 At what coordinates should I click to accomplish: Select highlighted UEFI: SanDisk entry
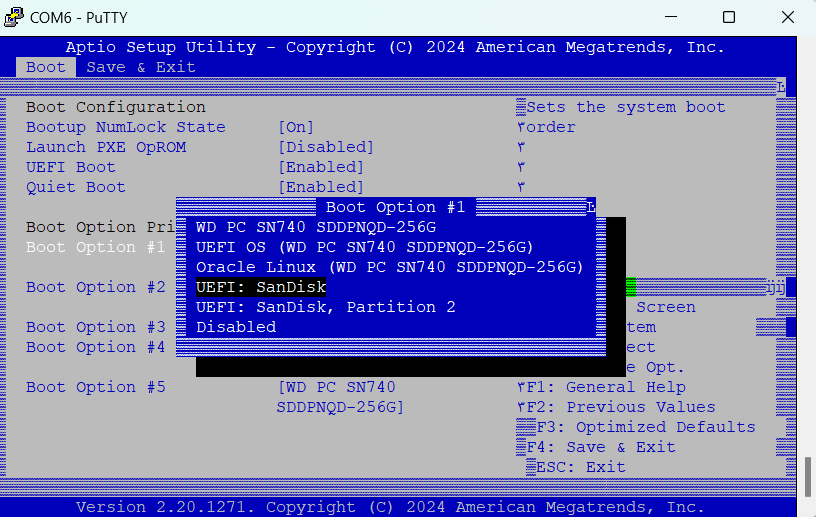pyautogui.click(x=261, y=287)
